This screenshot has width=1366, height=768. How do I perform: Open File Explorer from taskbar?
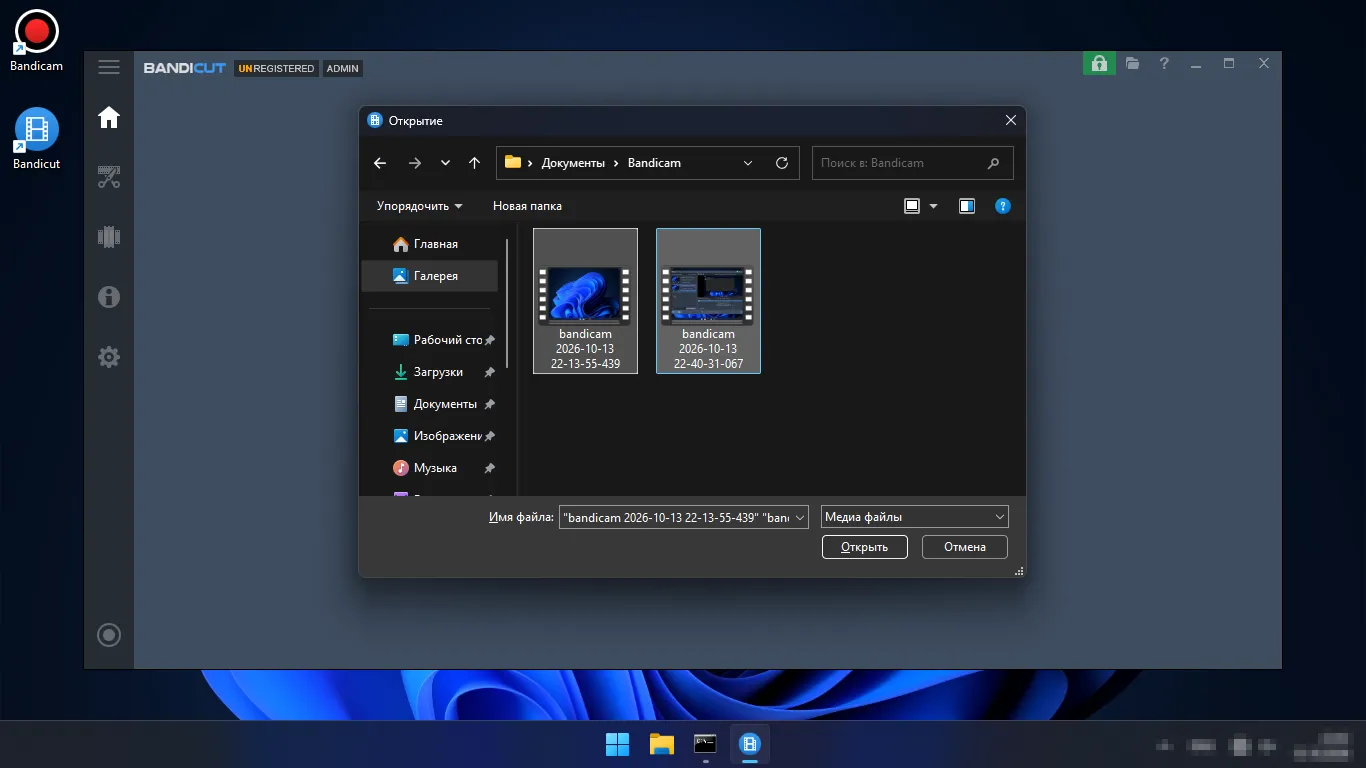[662, 744]
